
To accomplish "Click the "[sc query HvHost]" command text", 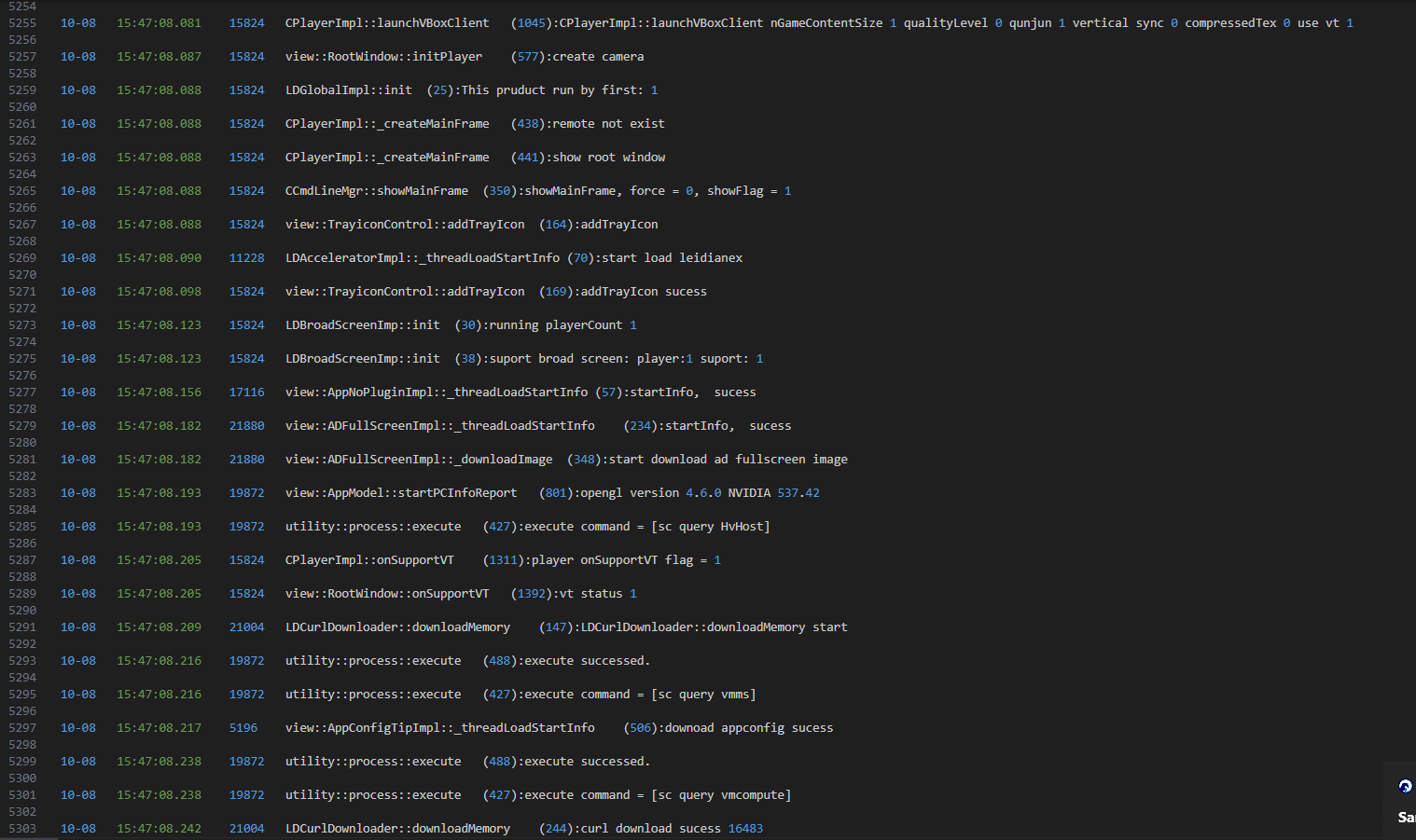I will point(711,527).
